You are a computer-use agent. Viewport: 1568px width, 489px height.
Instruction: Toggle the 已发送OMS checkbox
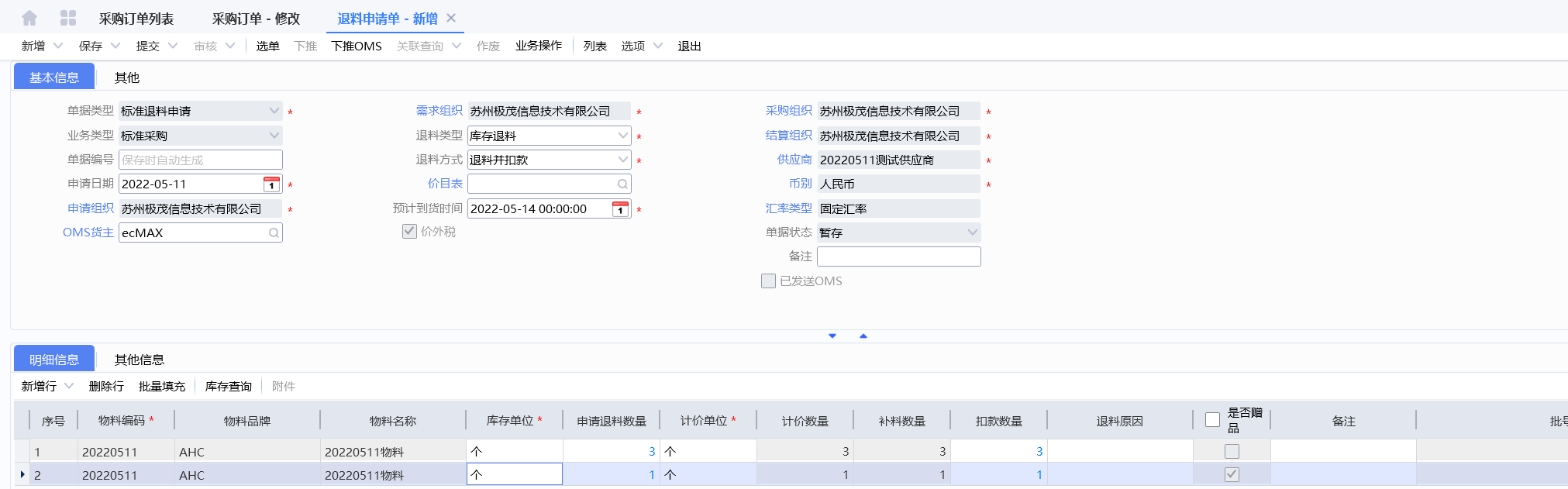tap(768, 281)
